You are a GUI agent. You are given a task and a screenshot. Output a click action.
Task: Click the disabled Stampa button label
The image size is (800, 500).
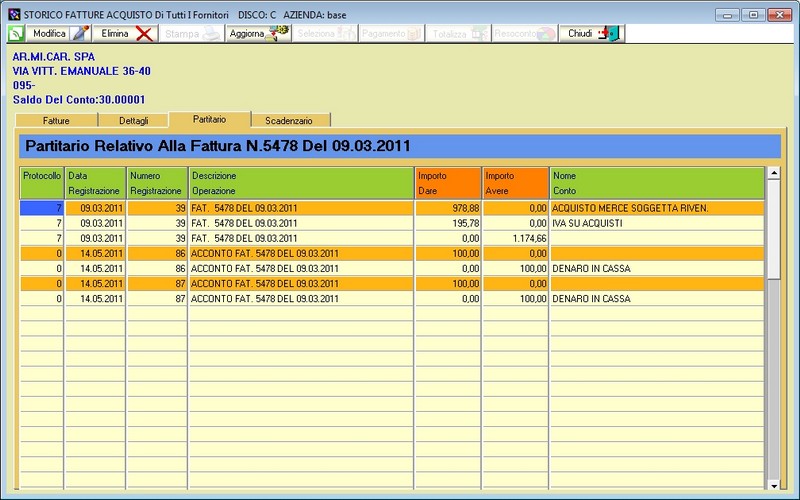(182, 34)
